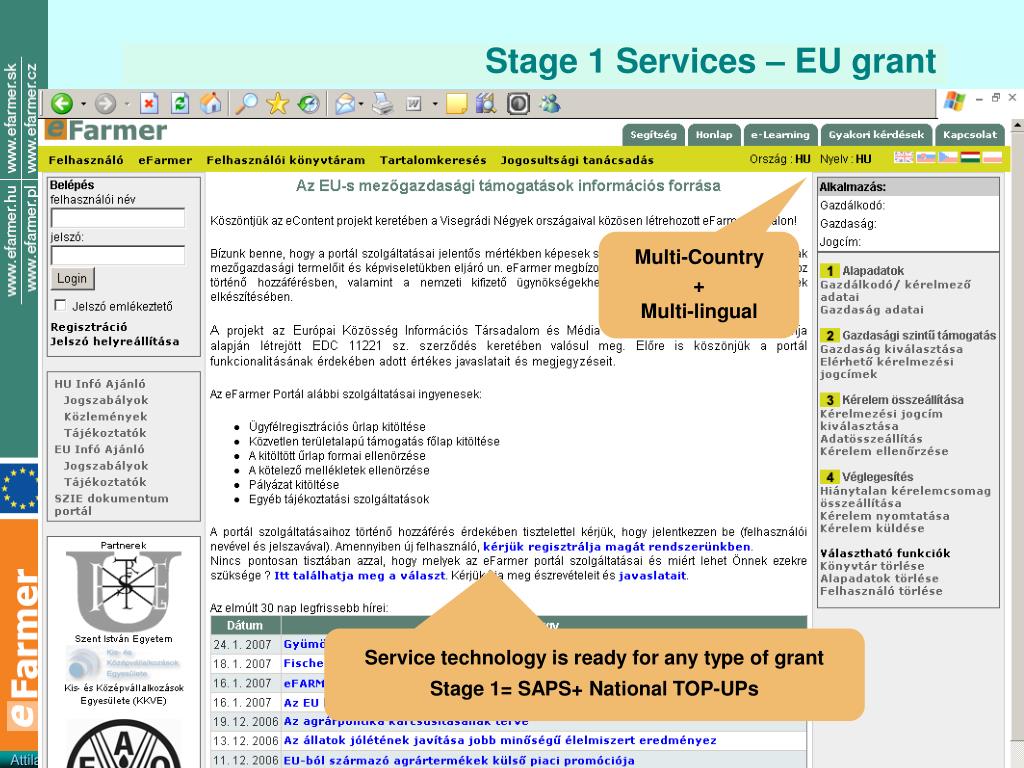Open the Gazdaság kiválasztása link
Screen dimensions: 1024x768
(891, 349)
